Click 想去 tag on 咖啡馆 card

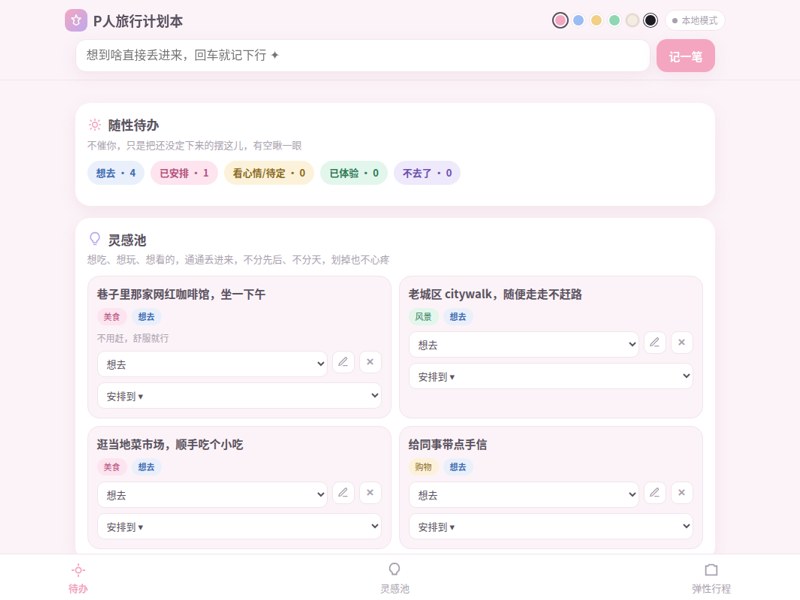point(146,317)
